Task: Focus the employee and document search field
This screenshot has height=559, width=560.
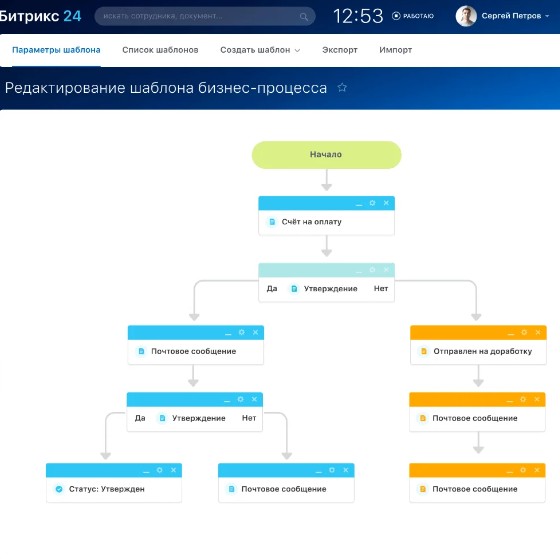Action: (x=205, y=16)
